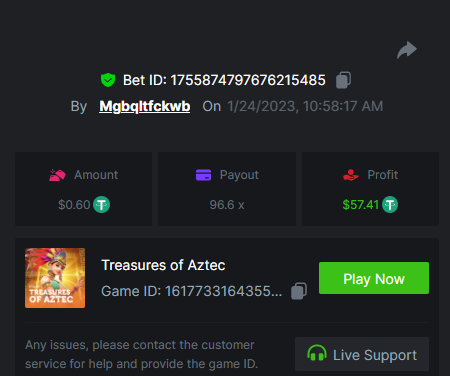Image resolution: width=450 pixels, height=376 pixels.
Task: Click the Tether coin icon beside $0.60
Action: [x=101, y=205]
